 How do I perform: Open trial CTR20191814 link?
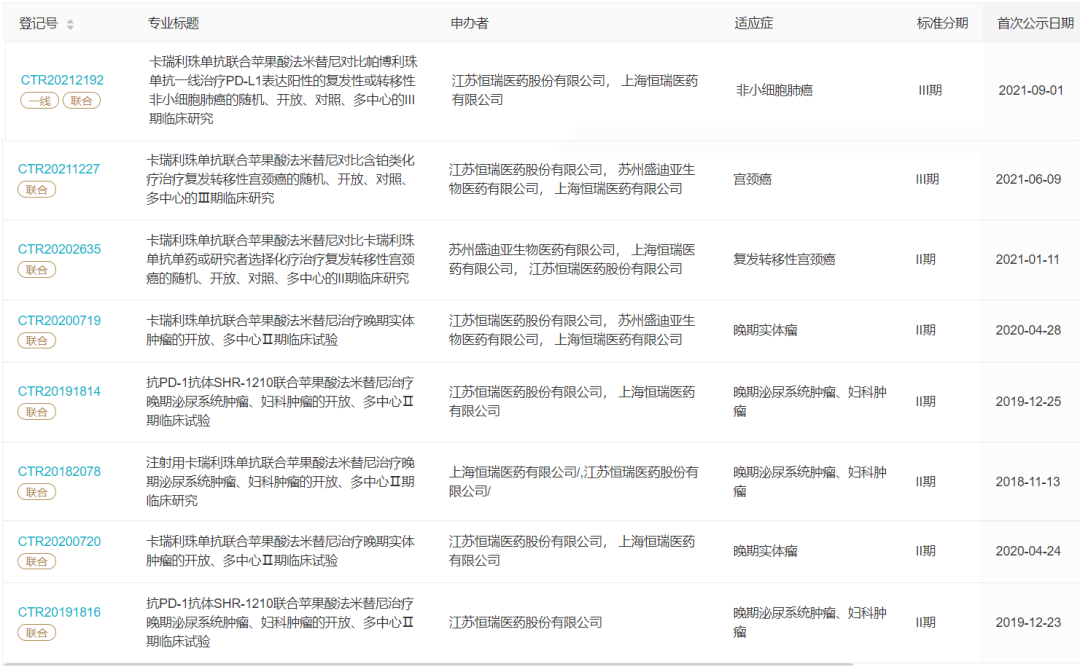point(59,391)
